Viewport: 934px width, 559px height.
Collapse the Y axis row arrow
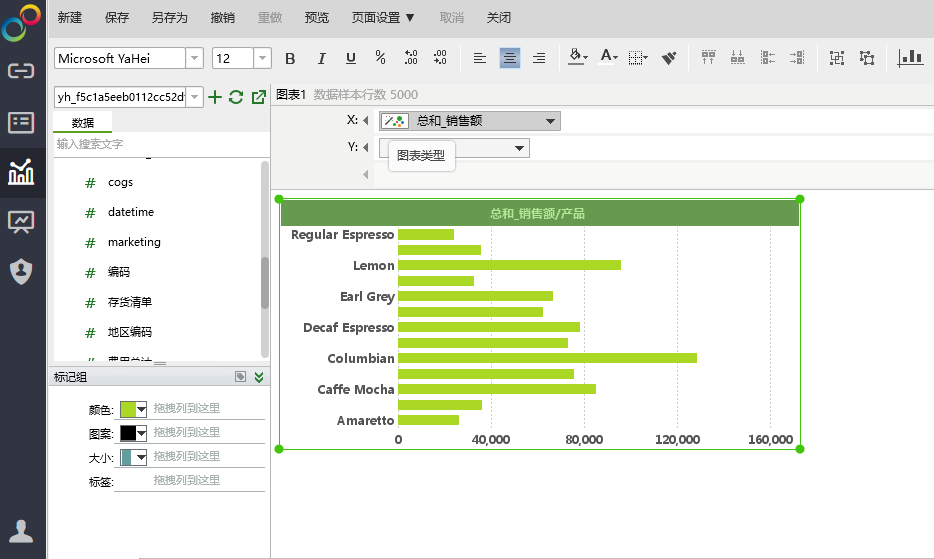click(366, 147)
